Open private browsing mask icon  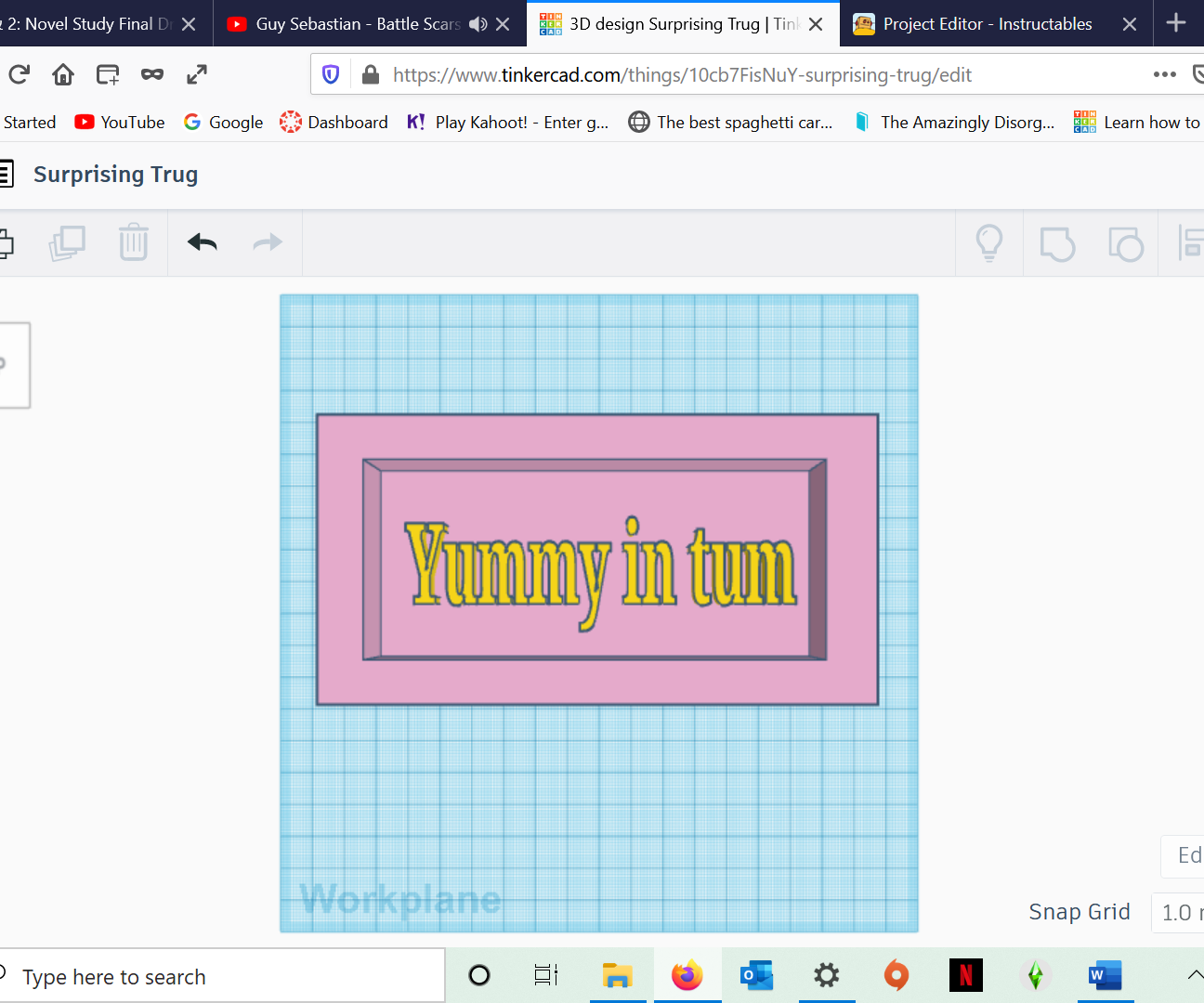[152, 74]
